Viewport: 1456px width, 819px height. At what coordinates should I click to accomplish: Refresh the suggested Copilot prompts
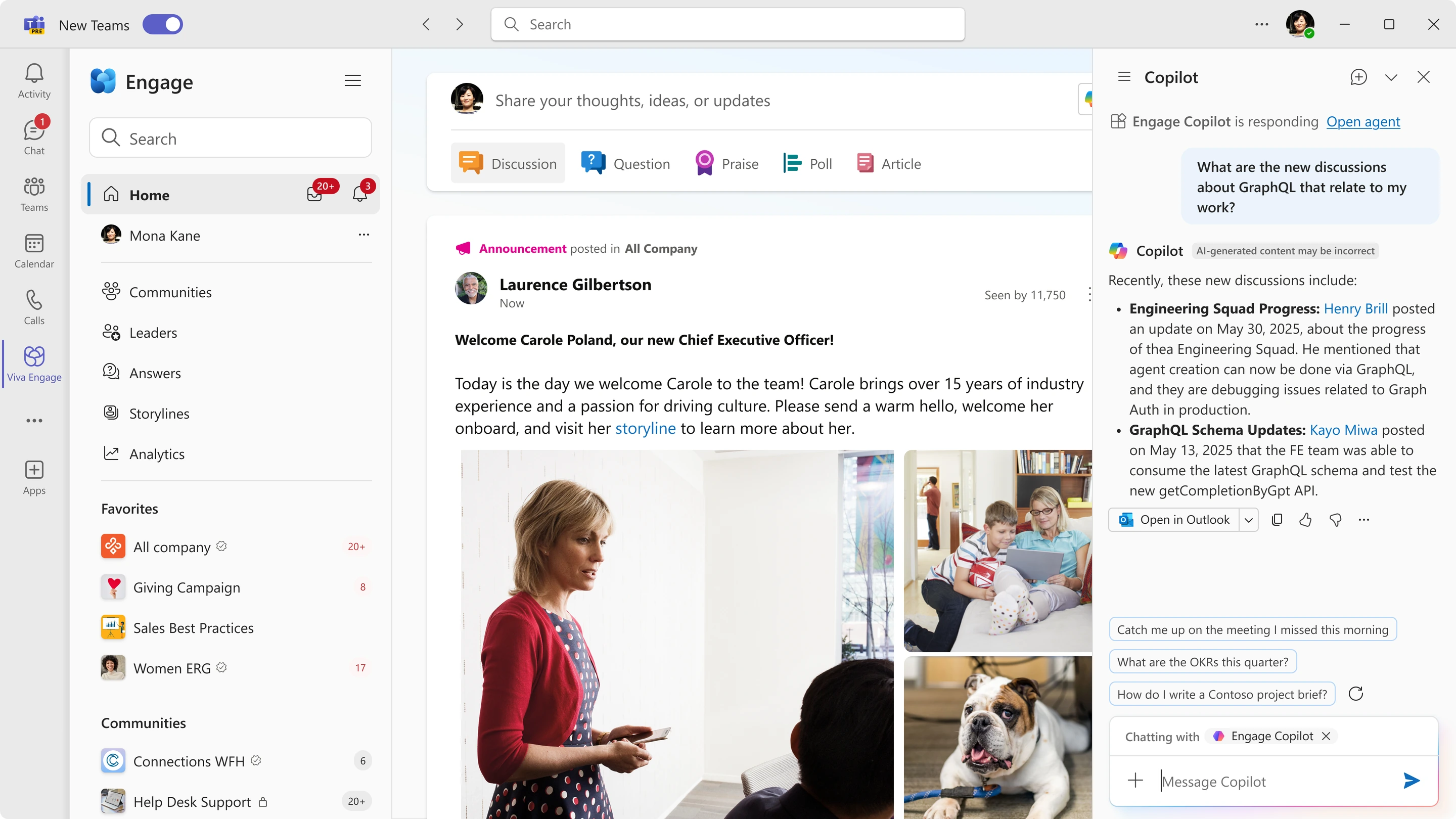tap(1355, 694)
